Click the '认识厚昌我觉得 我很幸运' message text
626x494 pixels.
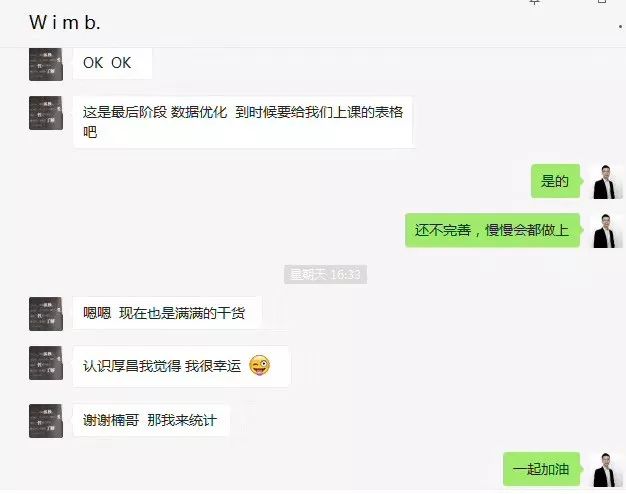[x=162, y=366]
